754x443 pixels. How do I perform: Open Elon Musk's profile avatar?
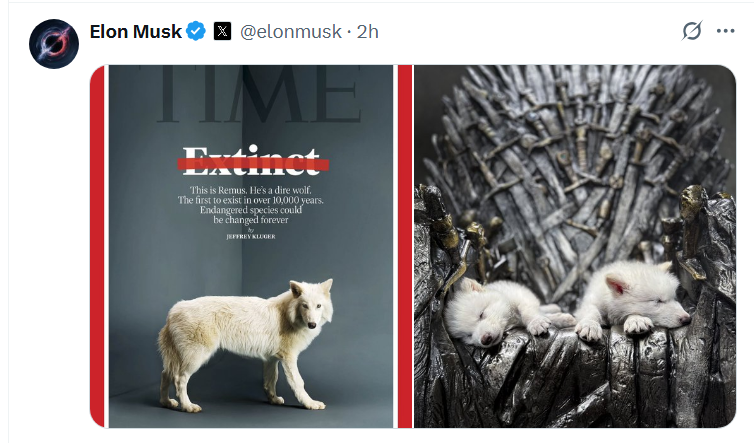(54, 44)
